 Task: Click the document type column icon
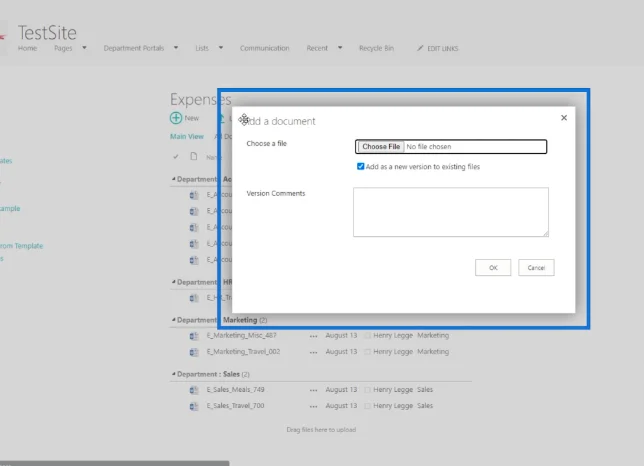[x=194, y=156]
